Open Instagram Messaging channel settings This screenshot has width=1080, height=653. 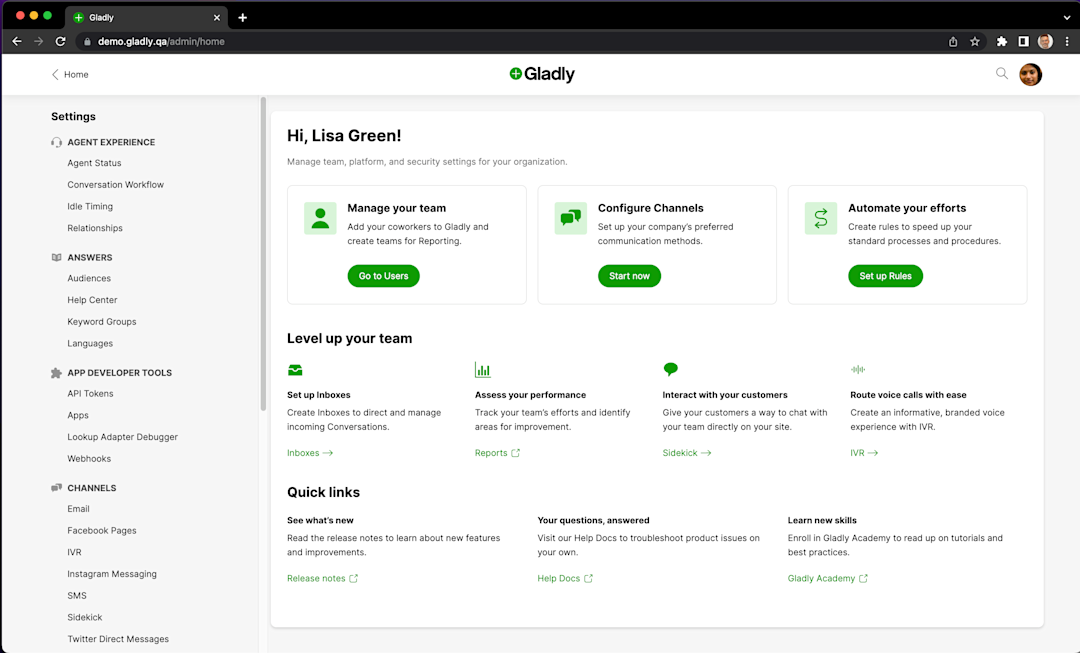(x=112, y=574)
